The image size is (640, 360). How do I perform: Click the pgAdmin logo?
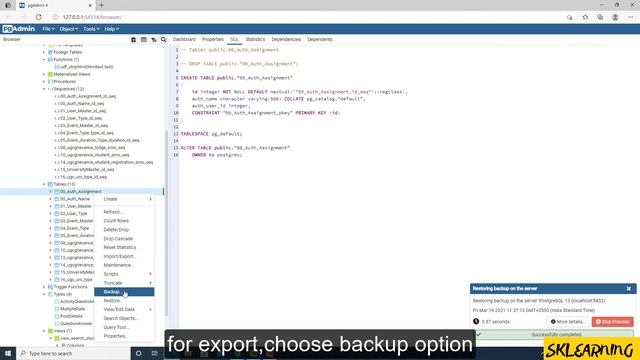(x=19, y=29)
